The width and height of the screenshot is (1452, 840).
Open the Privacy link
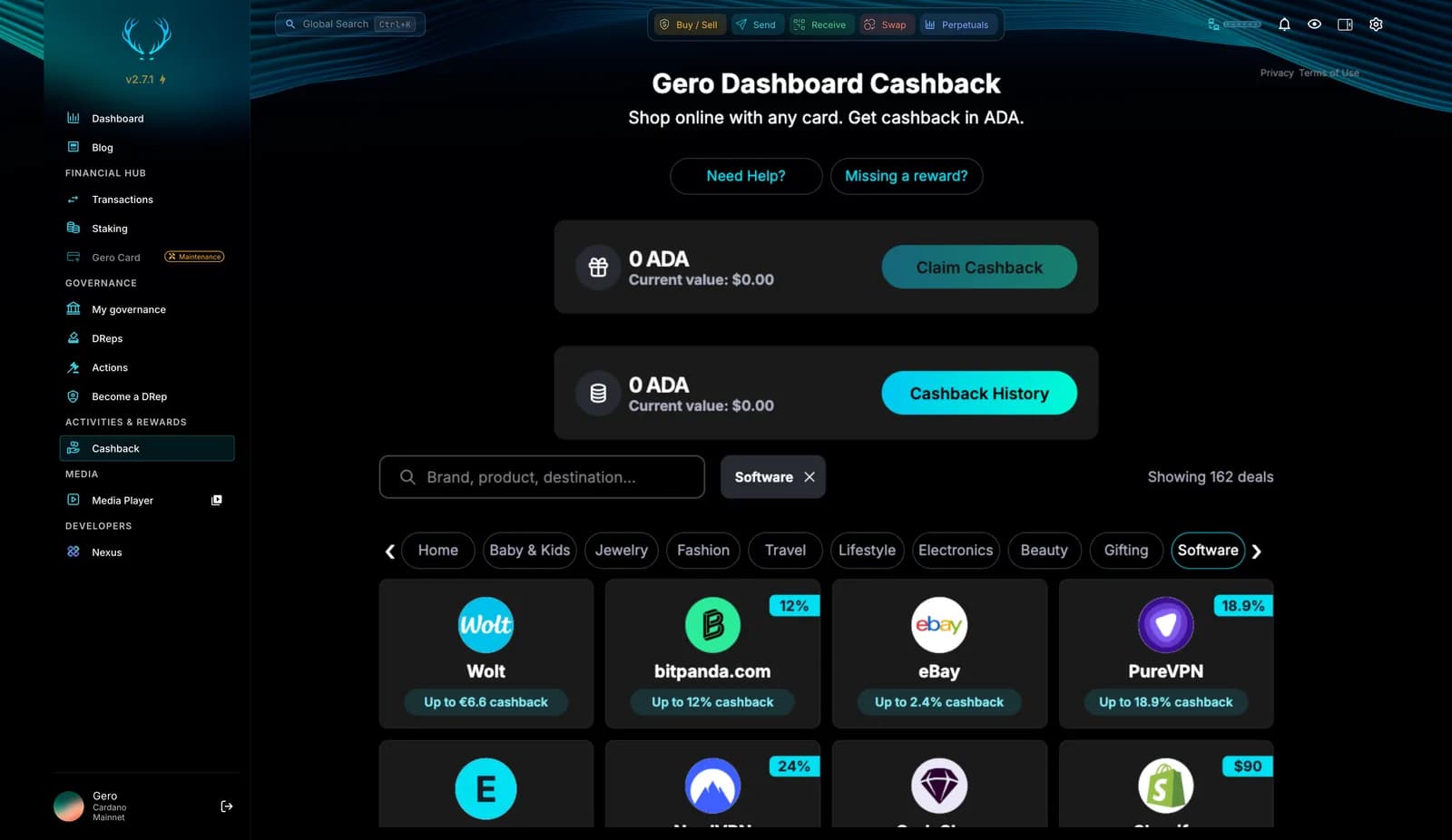click(1277, 73)
